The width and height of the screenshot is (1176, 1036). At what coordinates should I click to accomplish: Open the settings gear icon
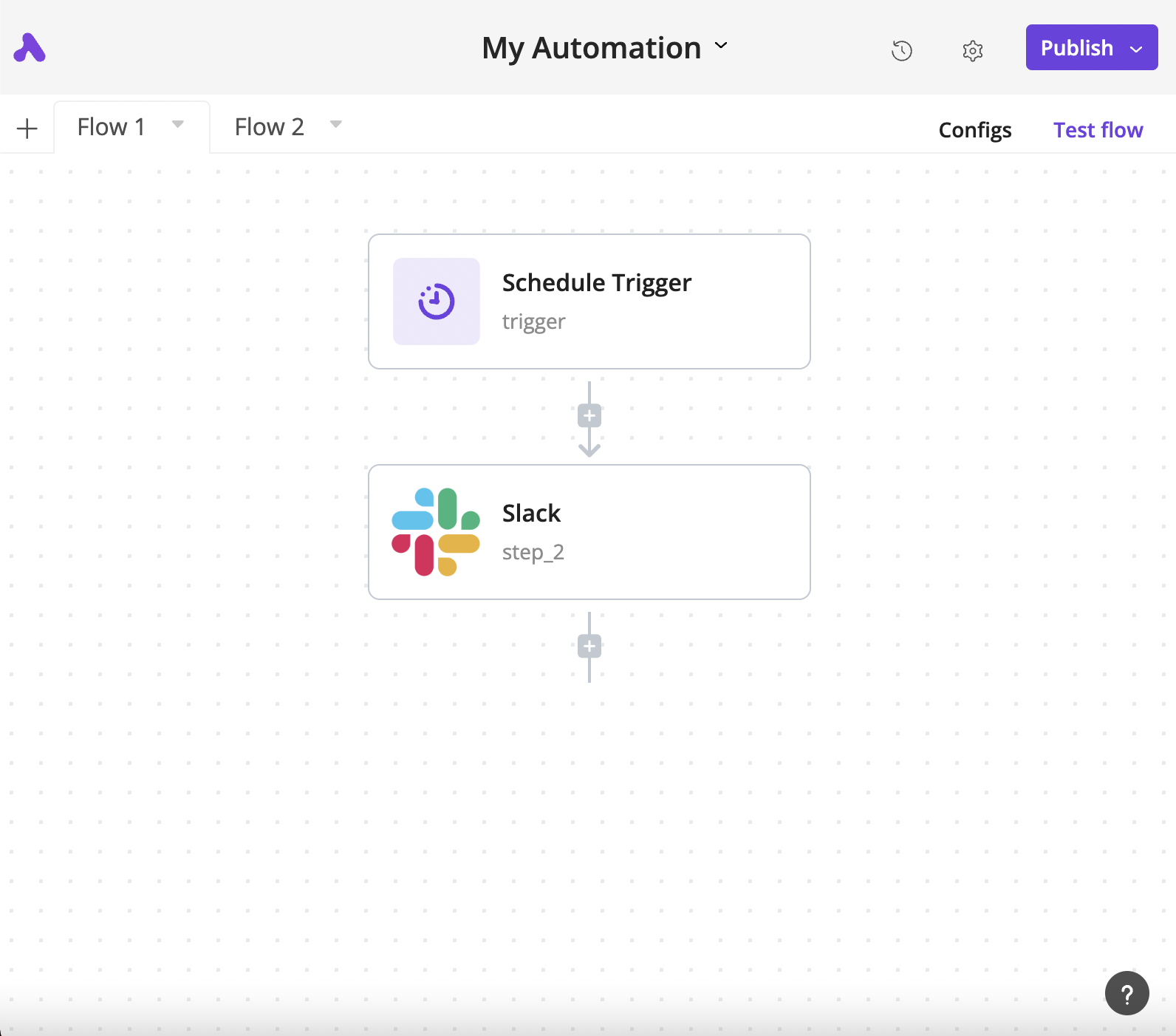click(972, 50)
